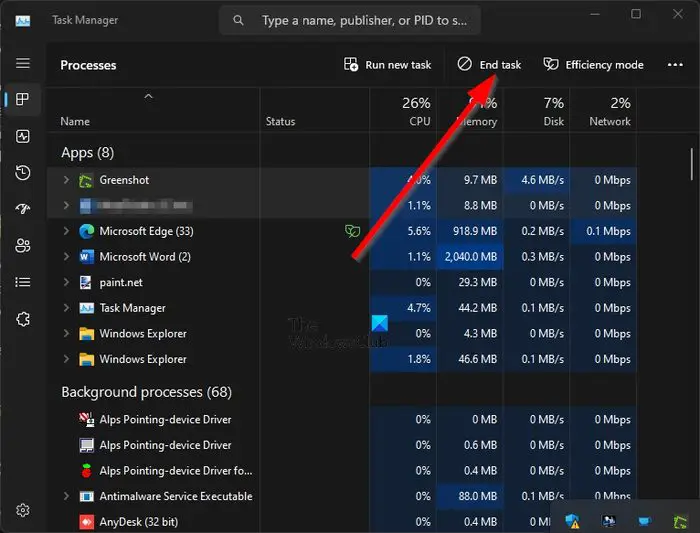Screen dimensions: 700x533
Task: Expand the paint.net process group
Action: point(66,282)
